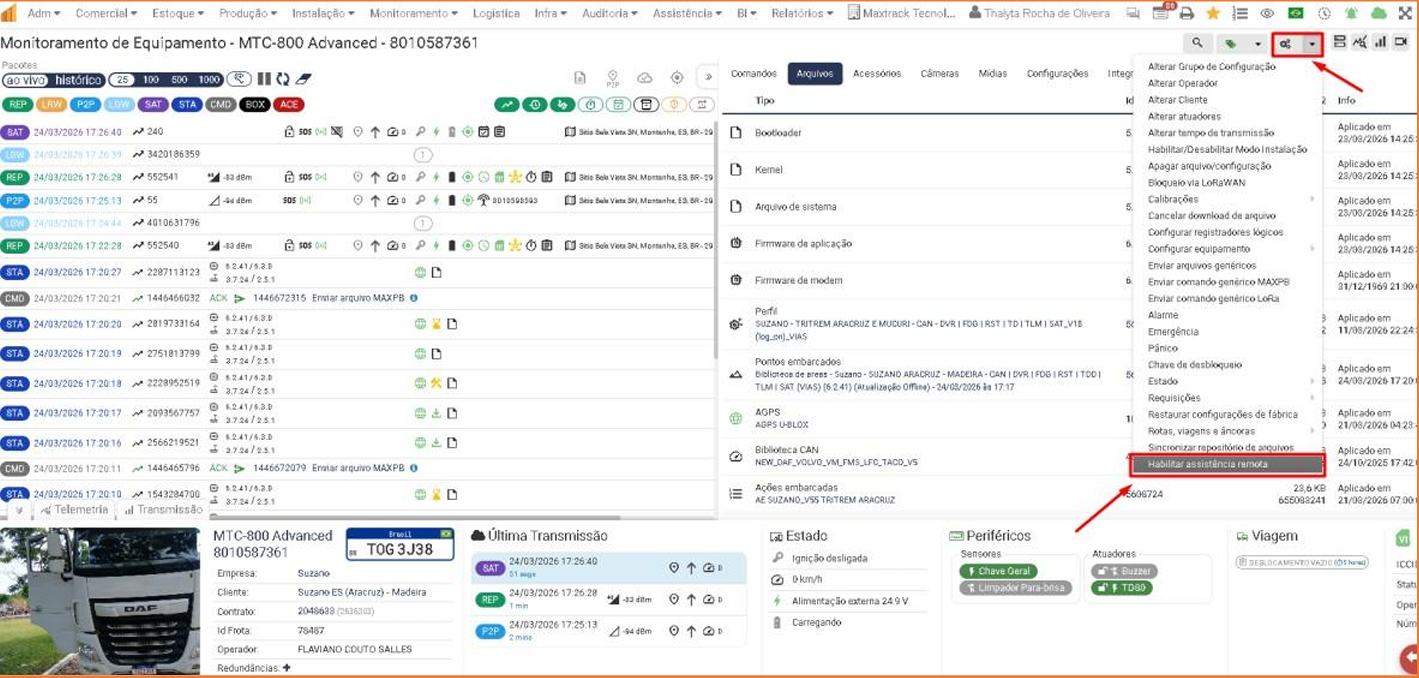This screenshot has height=678, width=1419.
Task: Toggle the REP packet filter
Action: tap(17, 104)
